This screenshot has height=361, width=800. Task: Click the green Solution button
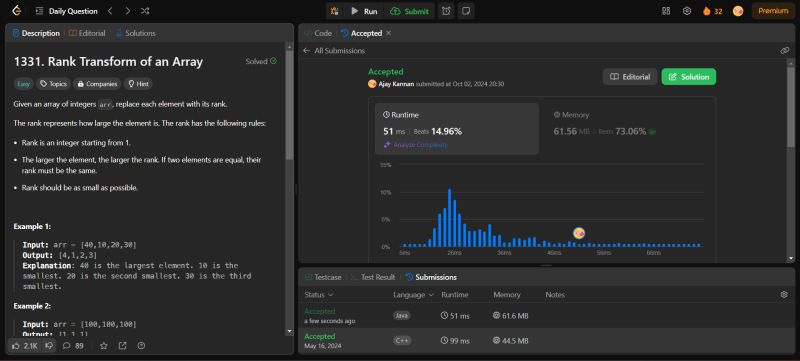(x=689, y=76)
